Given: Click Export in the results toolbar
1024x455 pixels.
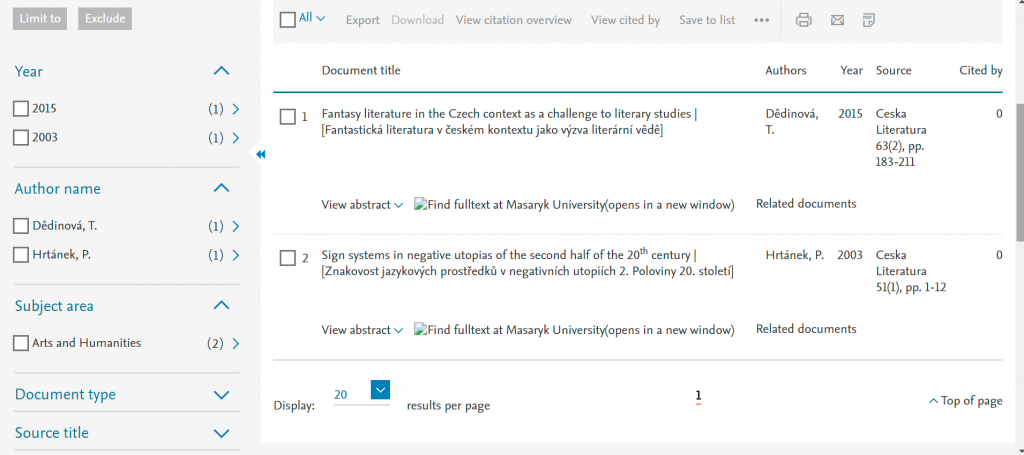Looking at the screenshot, I should [362, 20].
